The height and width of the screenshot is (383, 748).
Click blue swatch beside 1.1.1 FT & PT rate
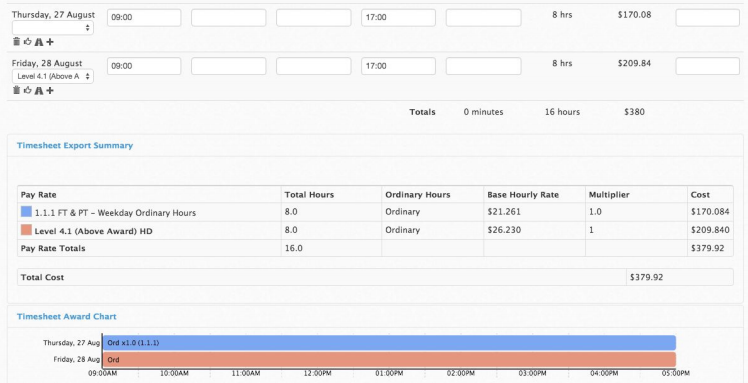26,211
